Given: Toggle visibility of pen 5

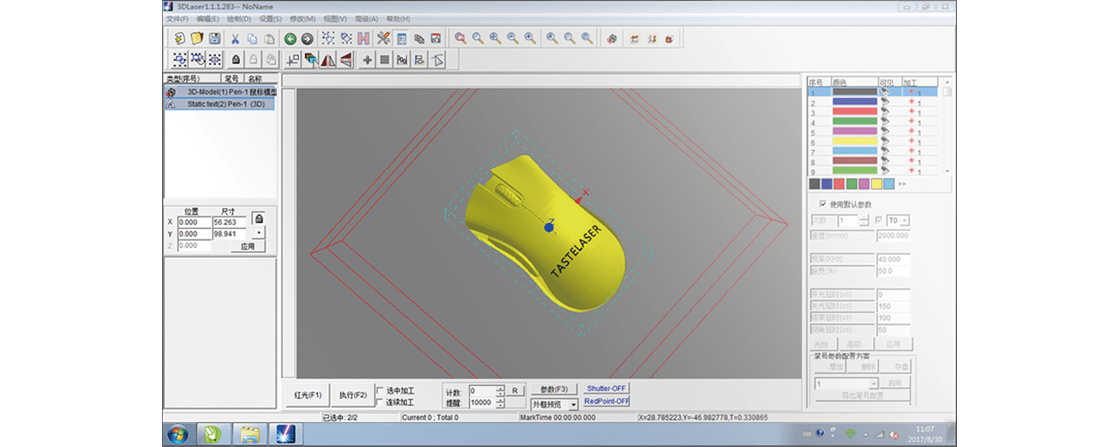Looking at the screenshot, I should click(x=886, y=132).
